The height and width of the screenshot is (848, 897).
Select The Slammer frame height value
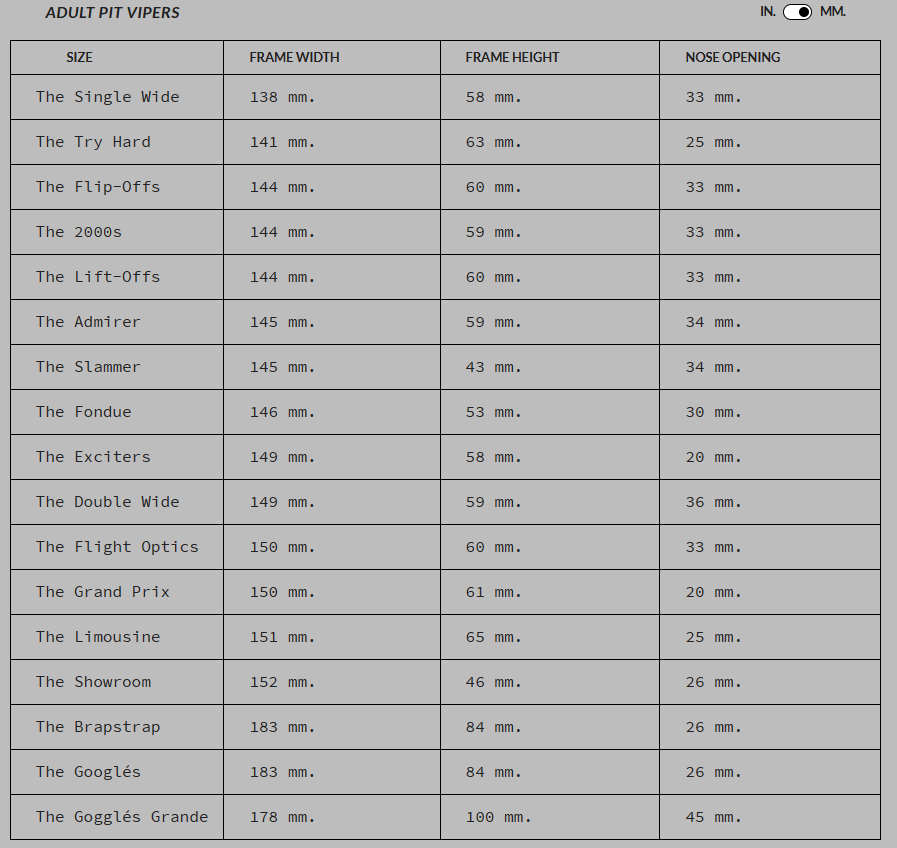pyautogui.click(x=494, y=367)
